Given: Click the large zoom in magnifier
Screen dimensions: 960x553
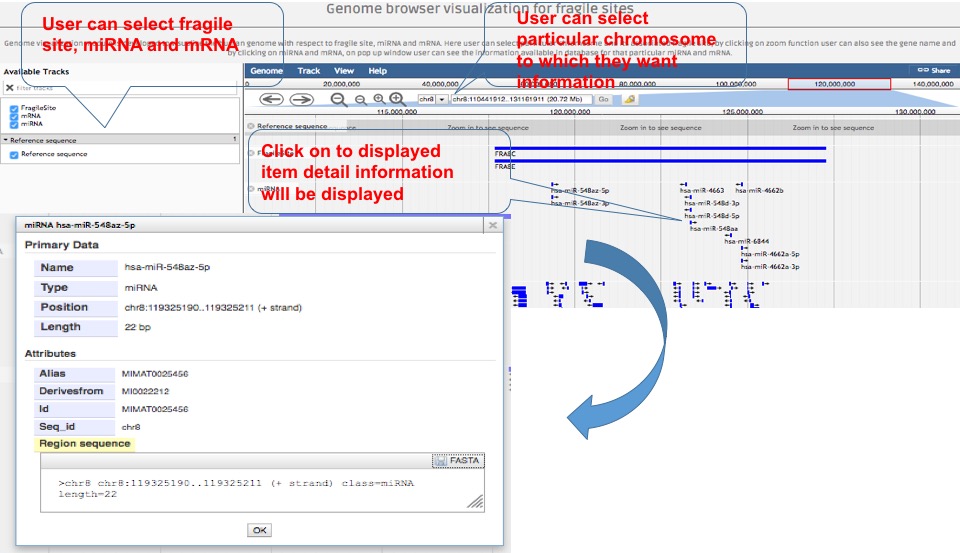Looking at the screenshot, I should click(x=397, y=99).
